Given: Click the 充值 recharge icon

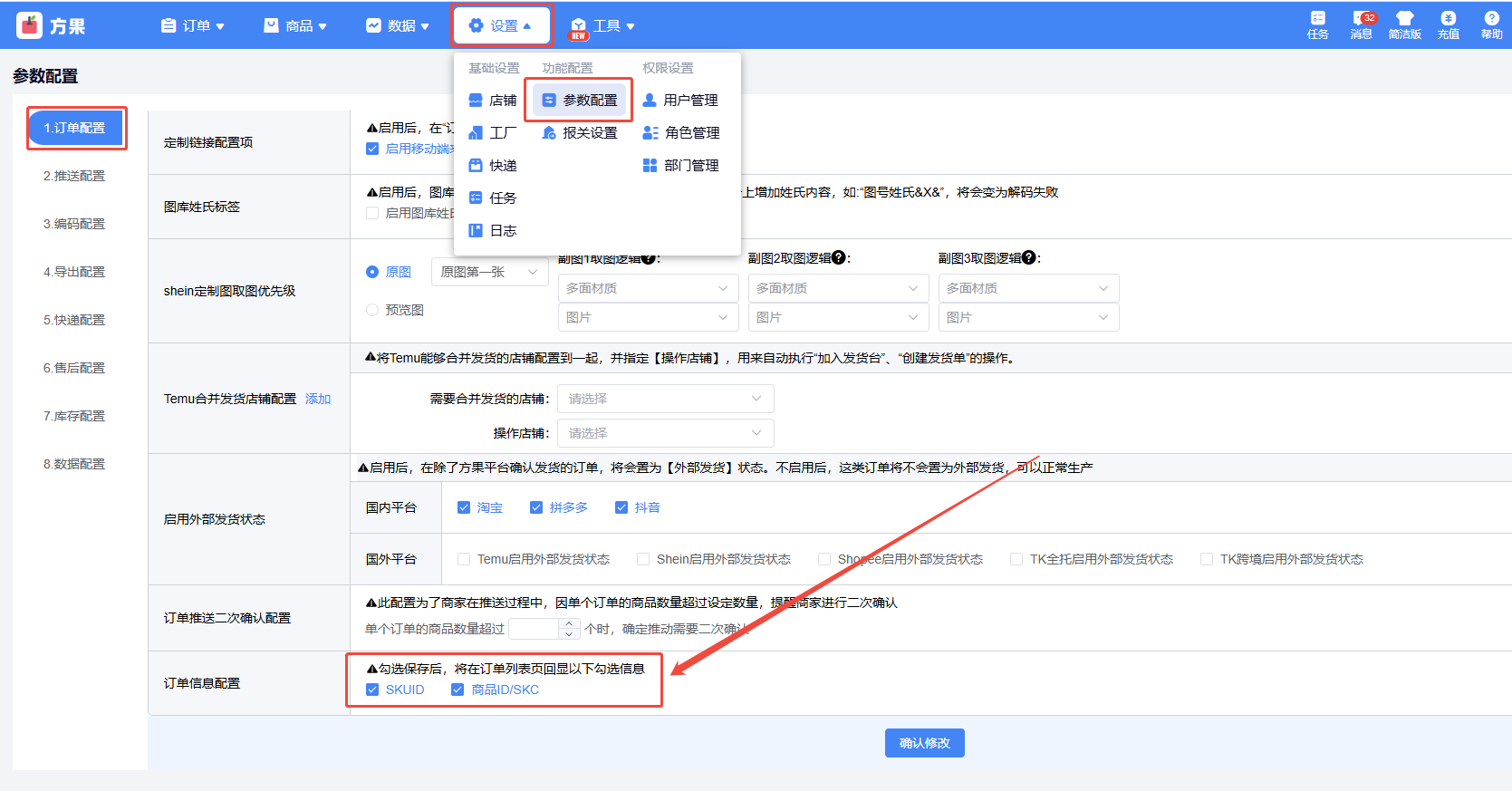Looking at the screenshot, I should (x=1448, y=19).
